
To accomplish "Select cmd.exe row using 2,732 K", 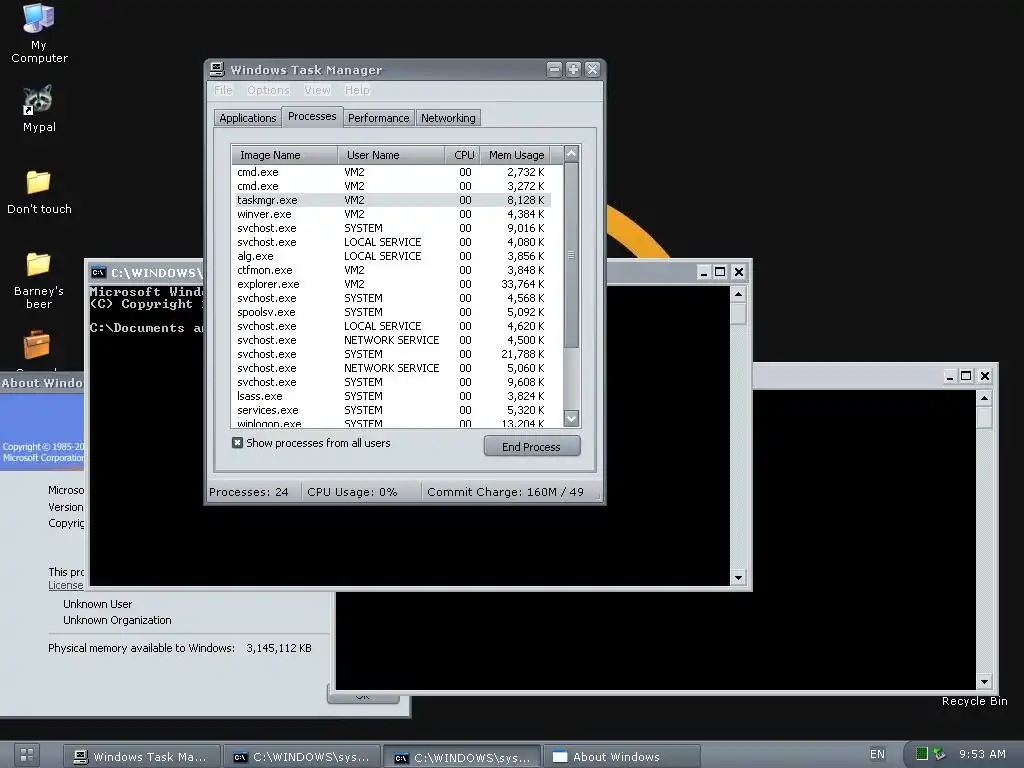I will 393,172.
